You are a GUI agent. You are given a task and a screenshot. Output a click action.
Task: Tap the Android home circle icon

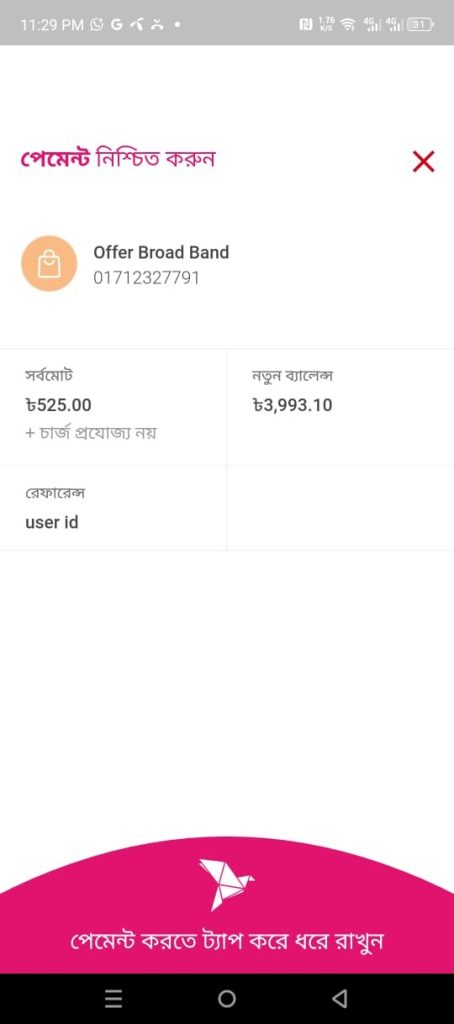point(227,999)
